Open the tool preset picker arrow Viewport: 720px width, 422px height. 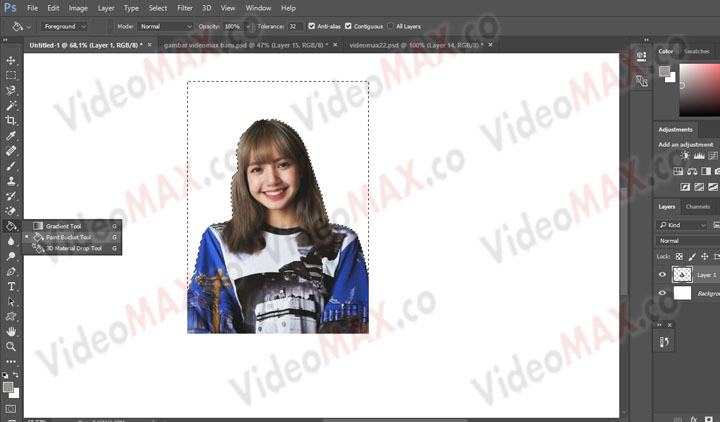(28, 27)
